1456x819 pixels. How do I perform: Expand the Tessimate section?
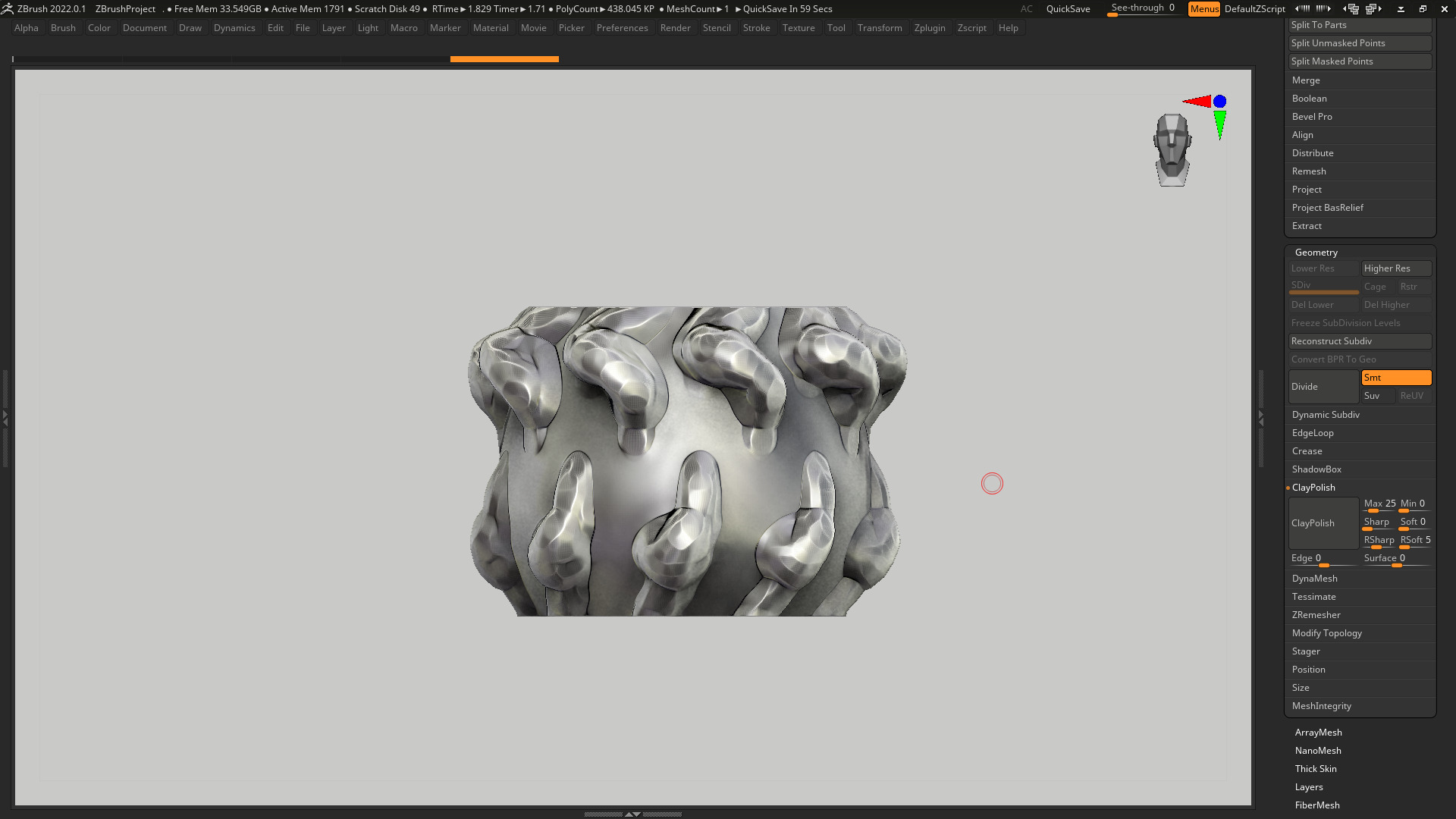(1313, 597)
